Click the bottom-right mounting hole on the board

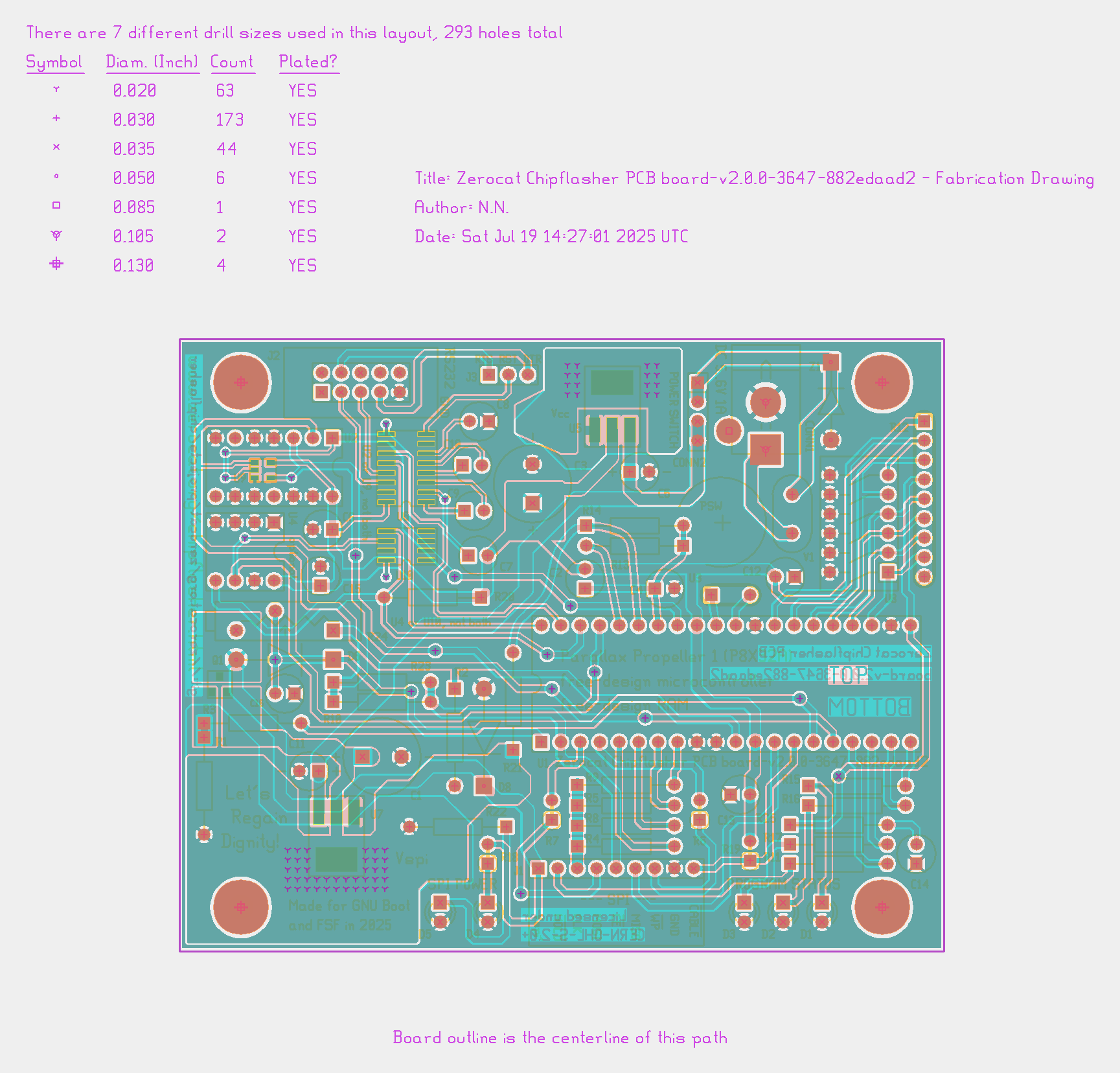tap(882, 907)
